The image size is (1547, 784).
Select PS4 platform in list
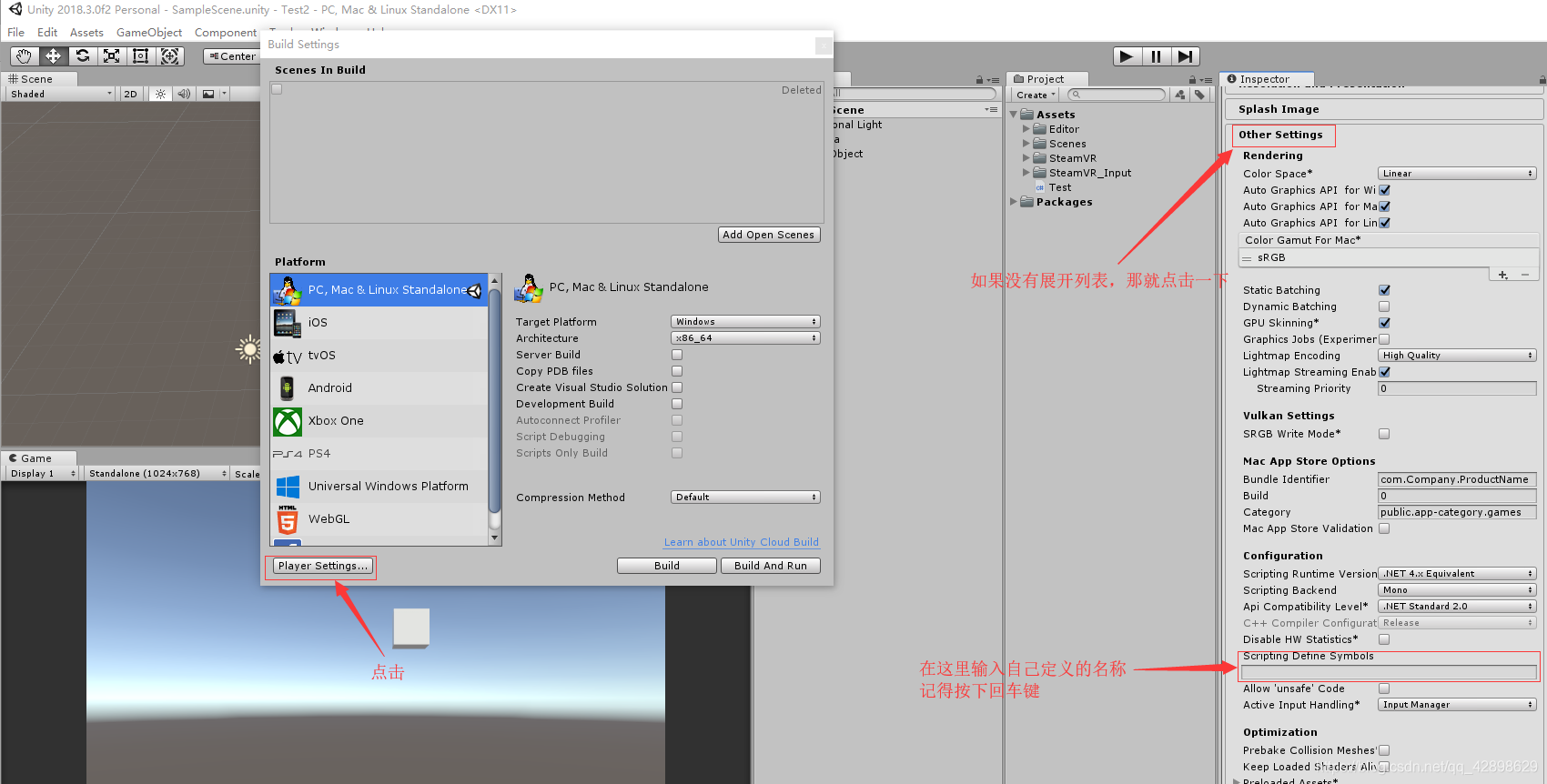click(x=379, y=454)
